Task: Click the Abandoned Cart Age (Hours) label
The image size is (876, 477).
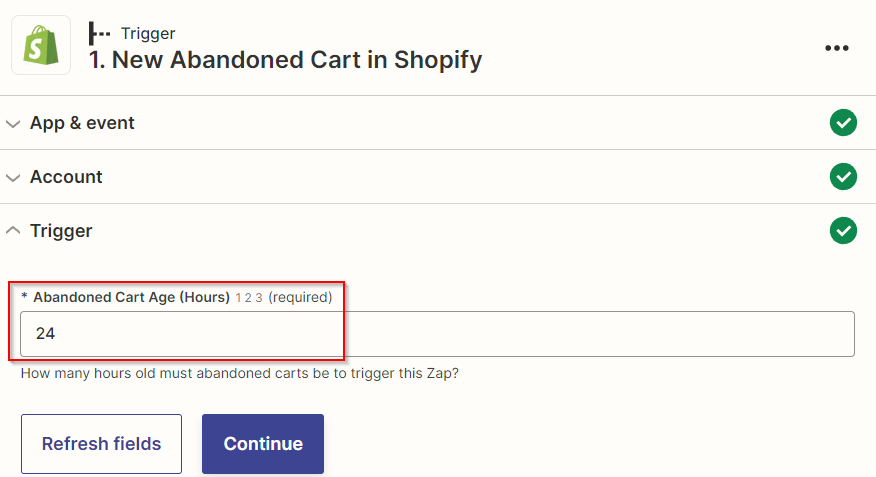Action: [131, 297]
